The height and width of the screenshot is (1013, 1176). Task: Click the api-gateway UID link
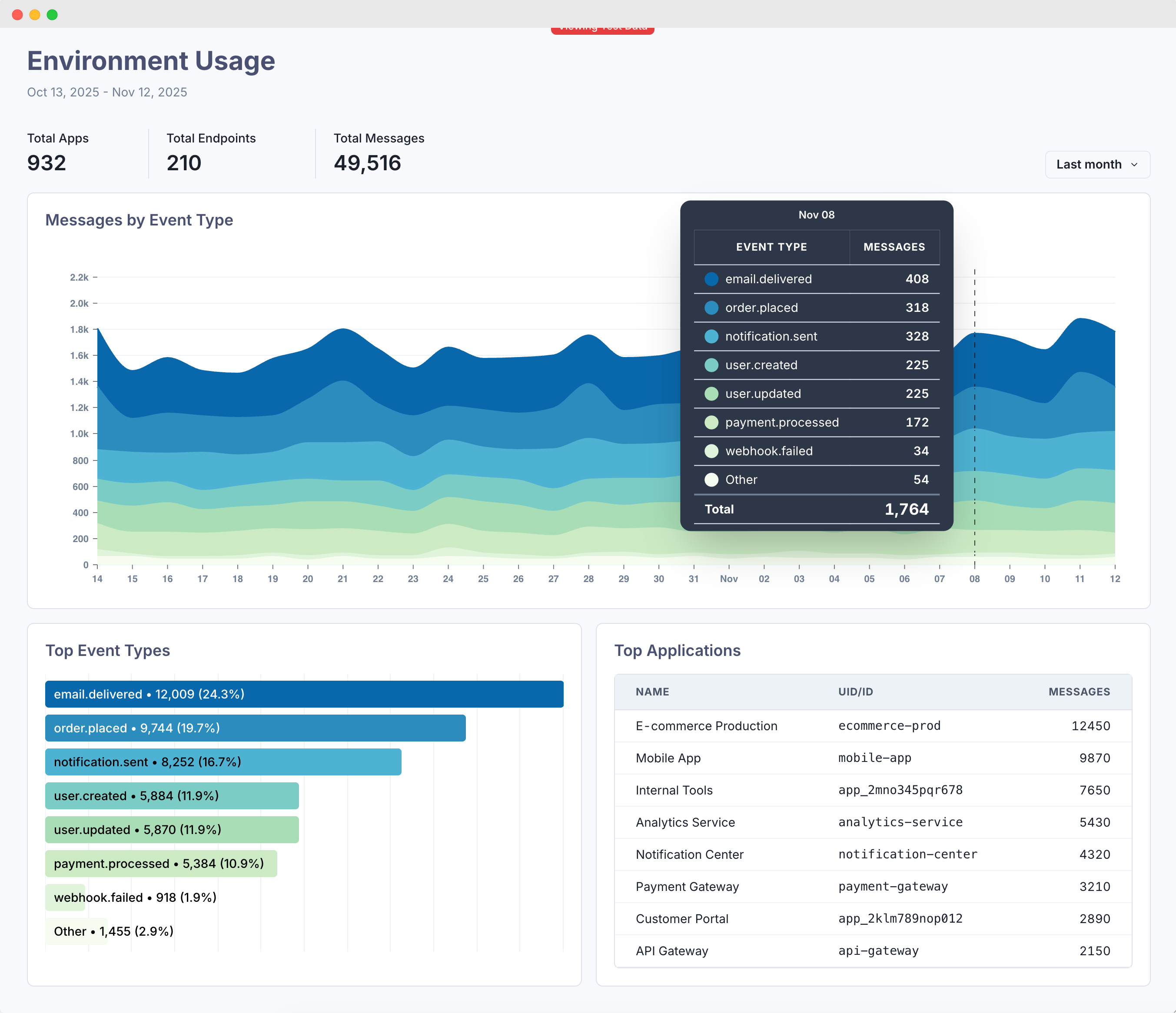879,950
